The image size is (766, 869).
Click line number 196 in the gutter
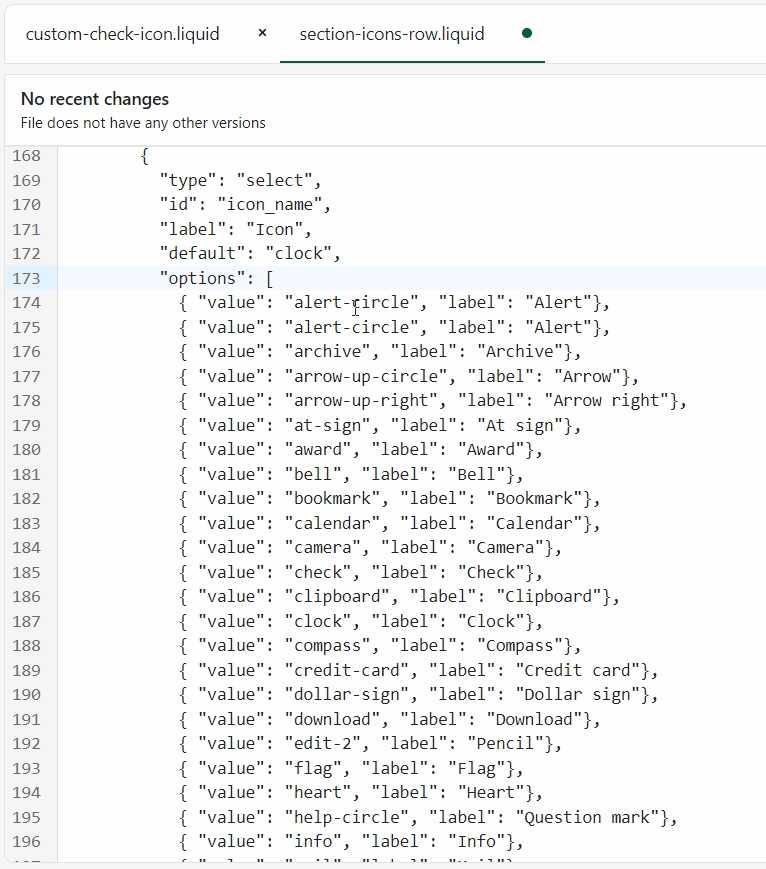click(x=27, y=842)
